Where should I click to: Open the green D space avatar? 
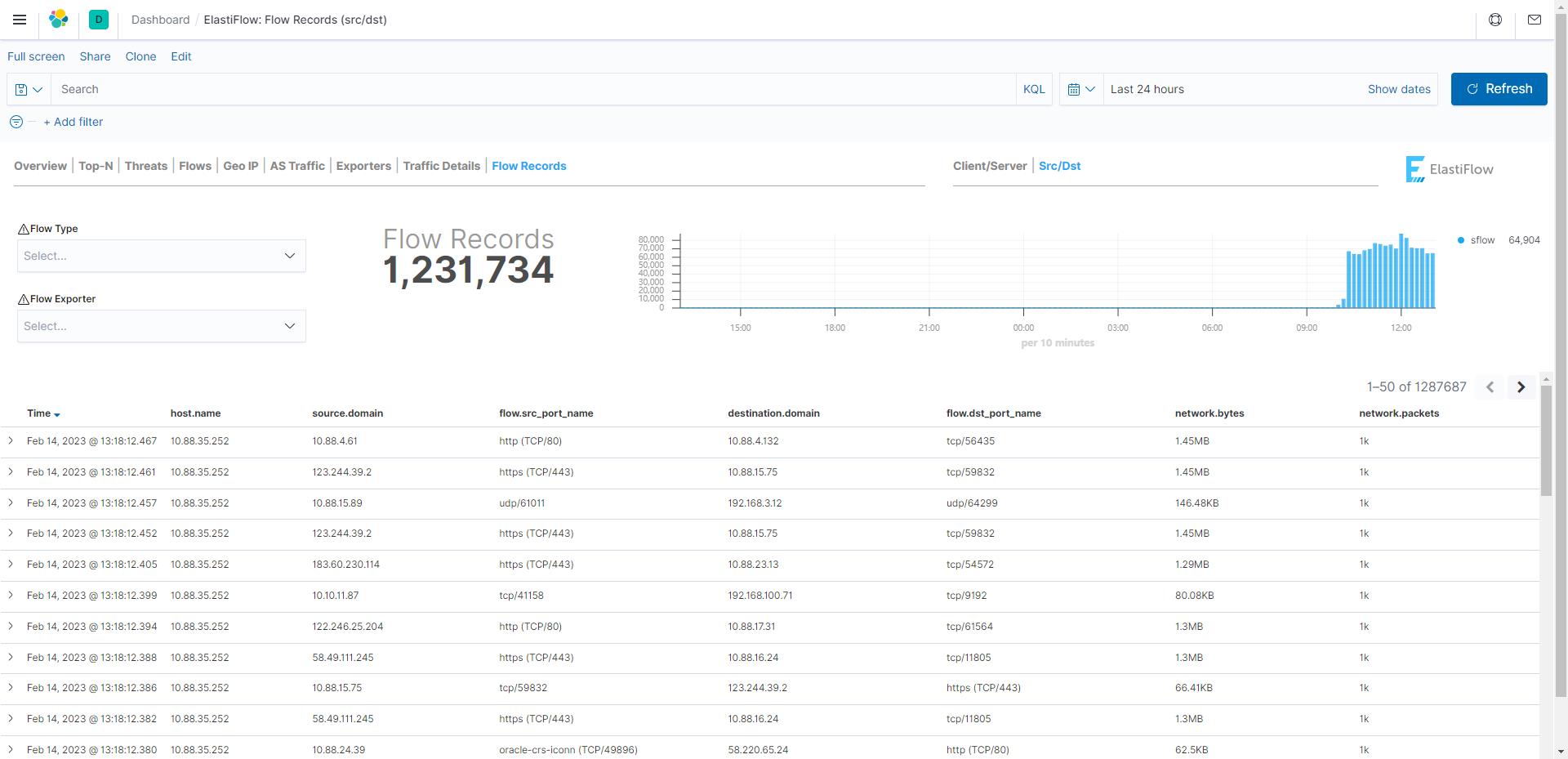pos(99,20)
